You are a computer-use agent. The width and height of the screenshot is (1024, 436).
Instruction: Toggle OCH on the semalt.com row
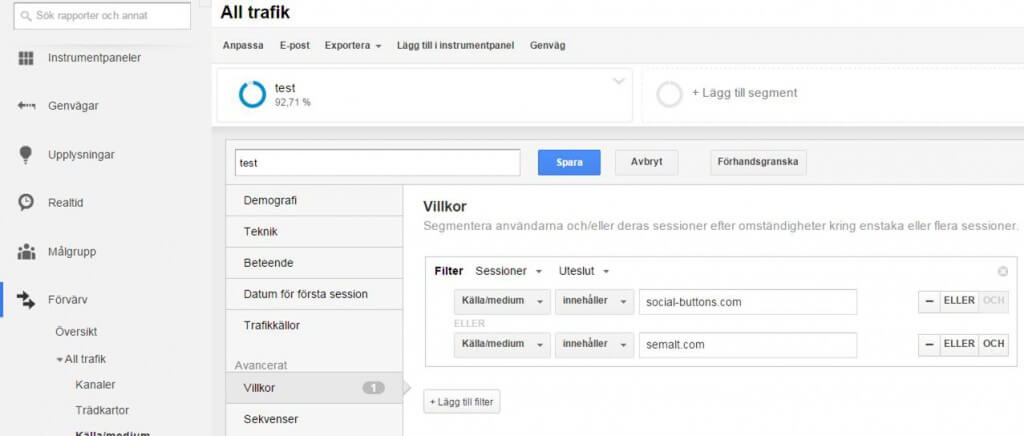pyautogui.click(x=993, y=344)
